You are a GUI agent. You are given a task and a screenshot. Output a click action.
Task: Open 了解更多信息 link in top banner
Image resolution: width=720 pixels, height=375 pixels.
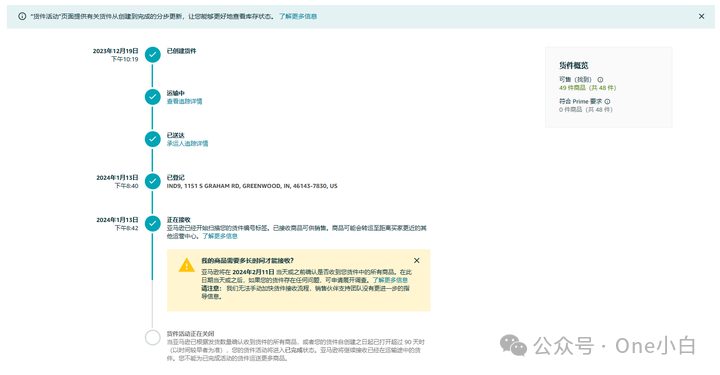[x=298, y=16]
